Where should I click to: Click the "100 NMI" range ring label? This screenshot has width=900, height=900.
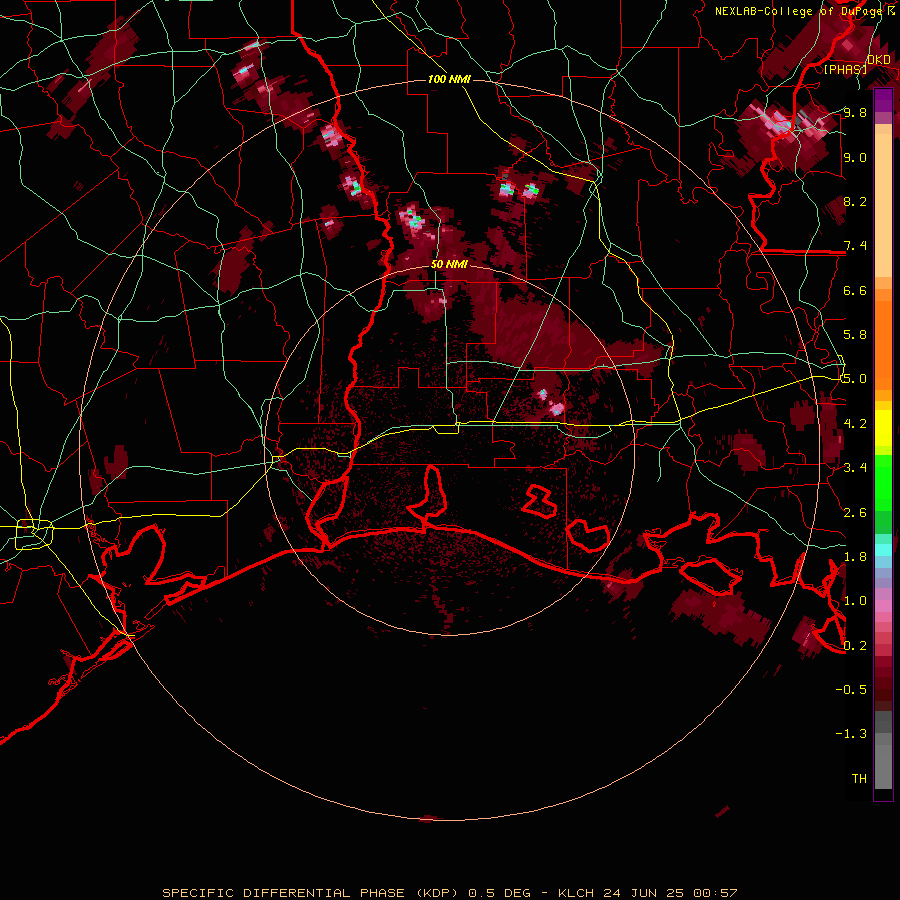tap(449, 79)
